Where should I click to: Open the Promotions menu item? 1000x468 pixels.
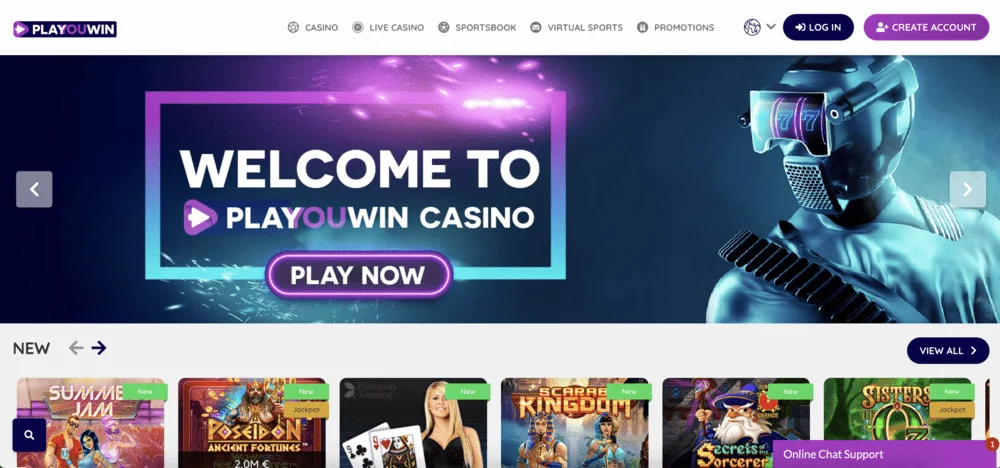coord(675,27)
